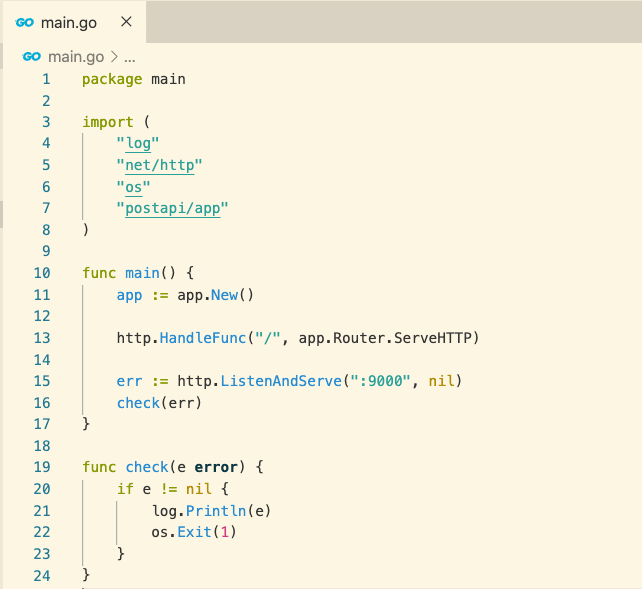Screen dimensions: 642x589
Task: Click 'check(err)' call on line 16
Action: [159, 403]
